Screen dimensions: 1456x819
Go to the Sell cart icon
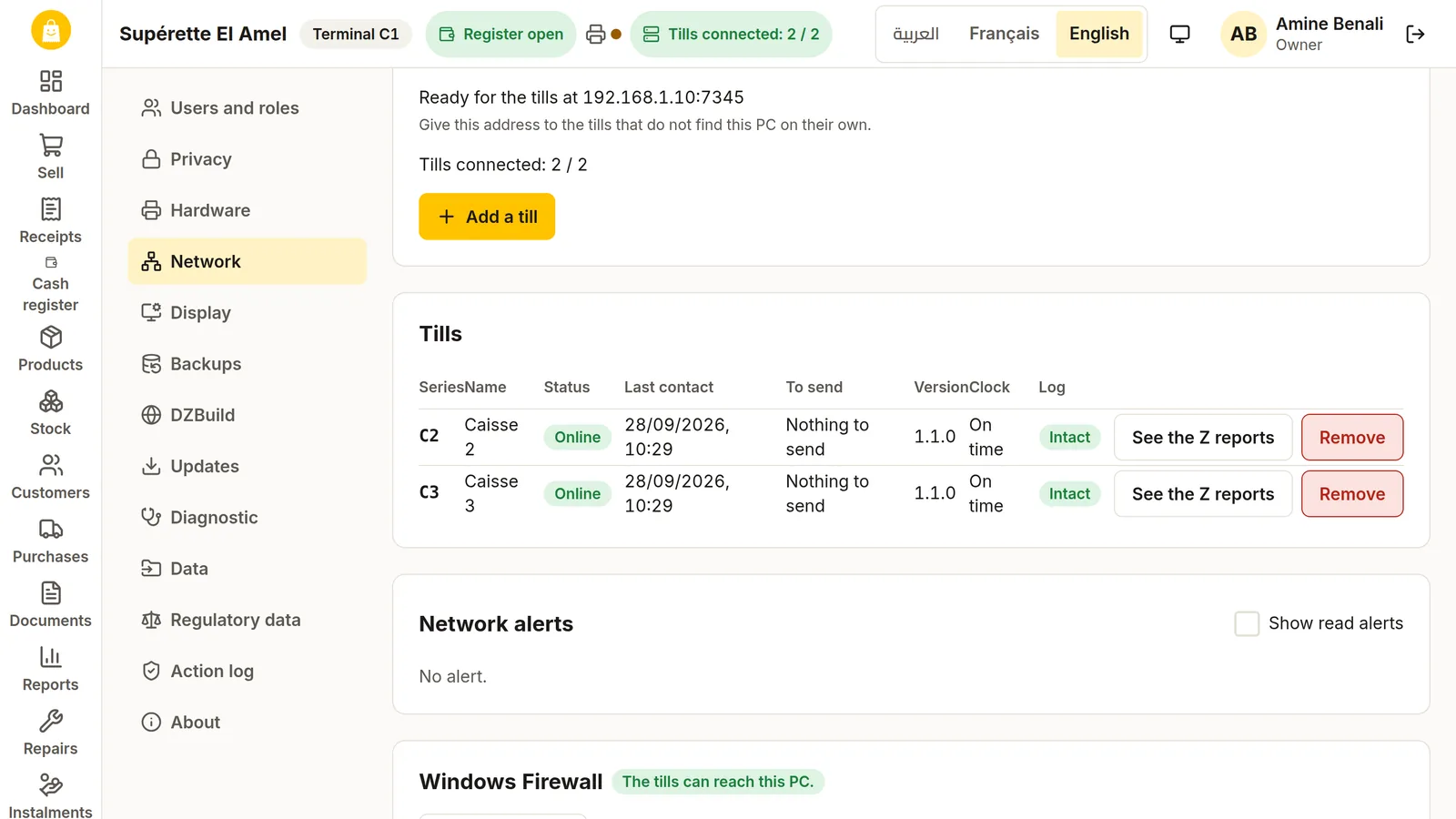[x=51, y=146]
